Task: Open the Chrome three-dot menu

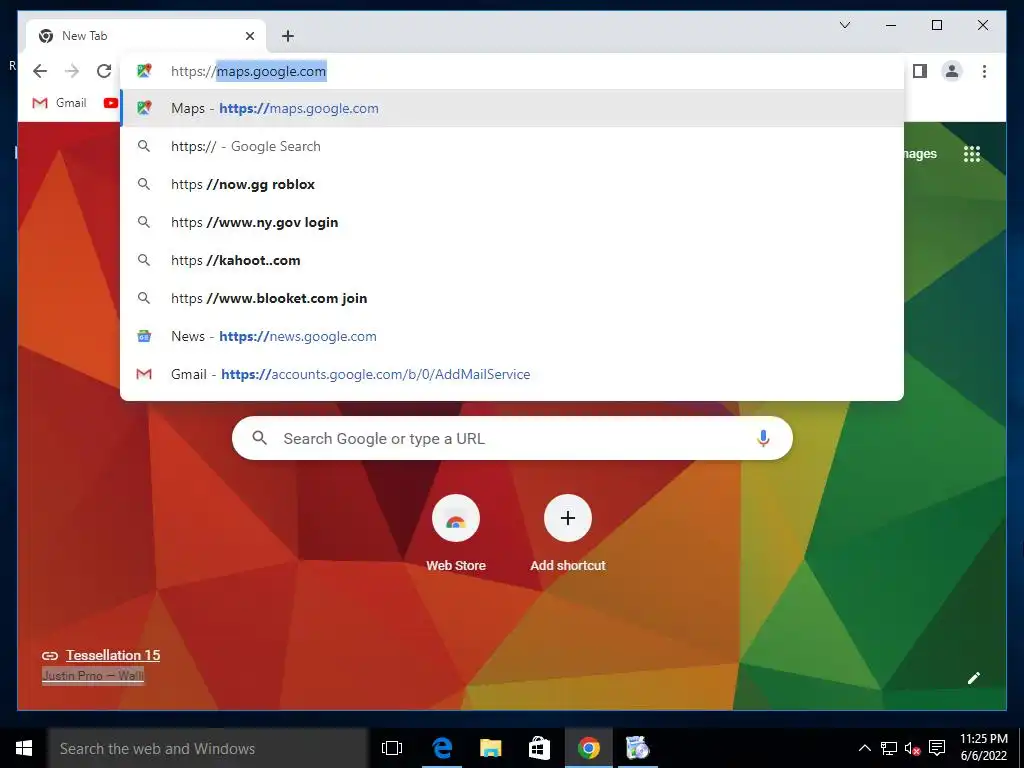Action: [x=984, y=71]
